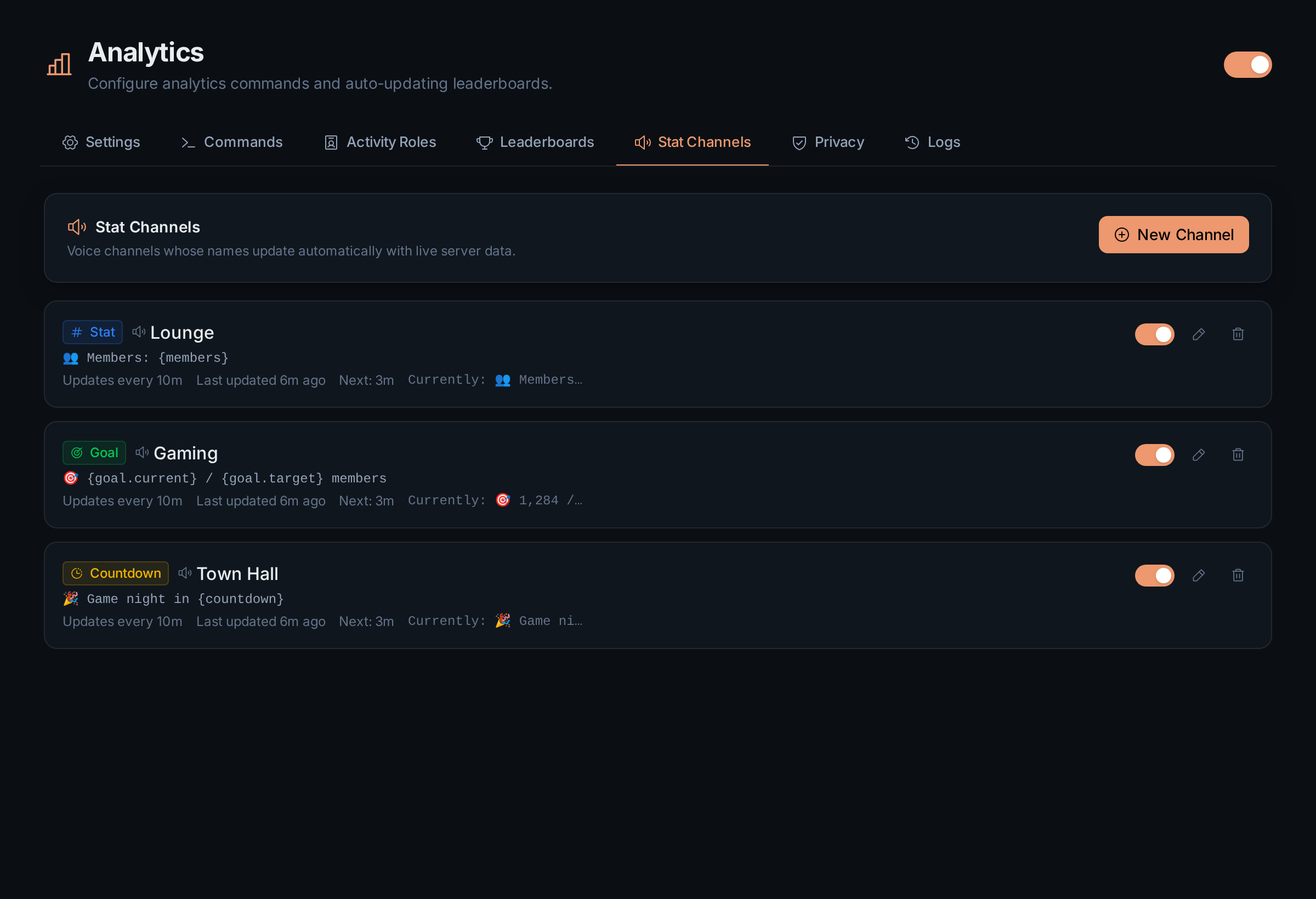
Task: Open the Settings tab
Action: pyautogui.click(x=101, y=142)
